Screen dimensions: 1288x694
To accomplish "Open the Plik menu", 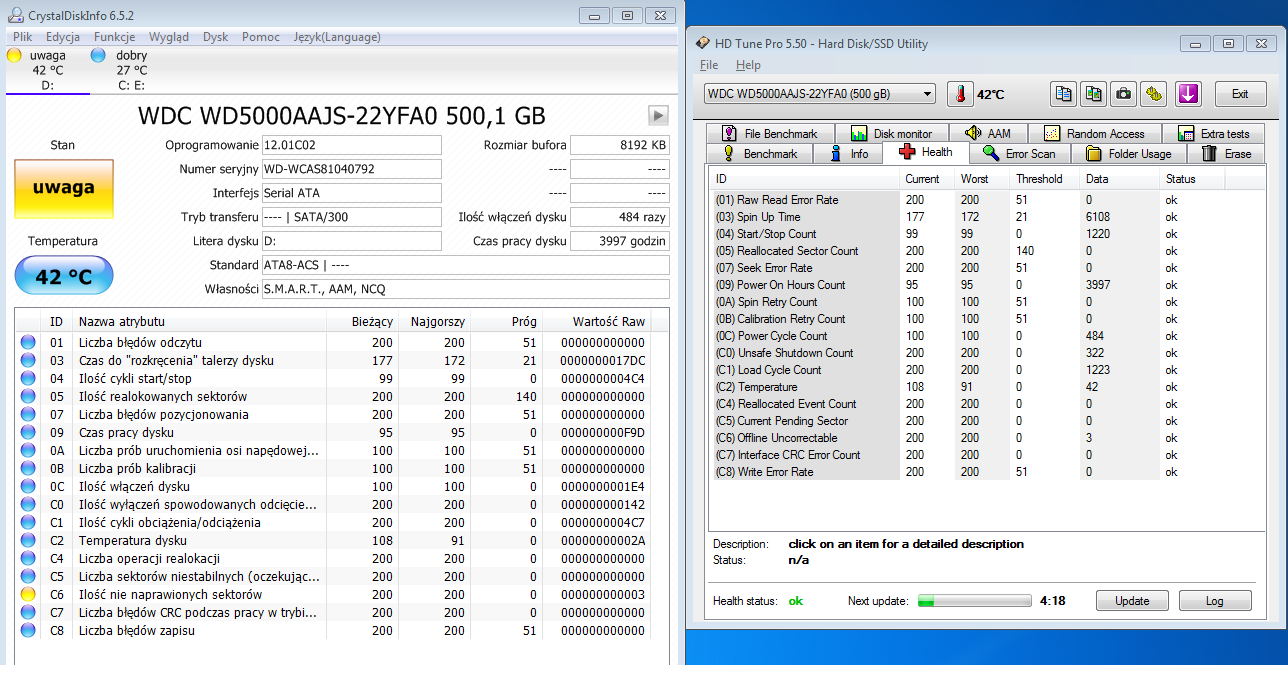I will point(23,37).
